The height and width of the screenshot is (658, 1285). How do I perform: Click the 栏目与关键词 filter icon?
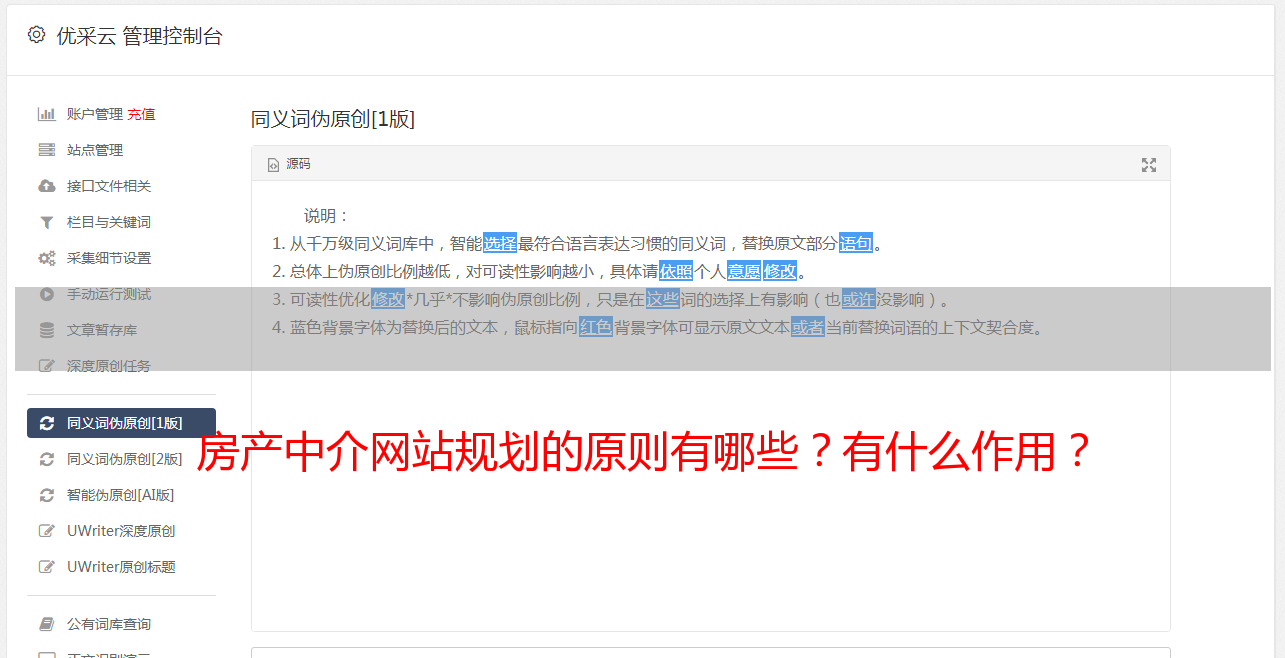[46, 222]
